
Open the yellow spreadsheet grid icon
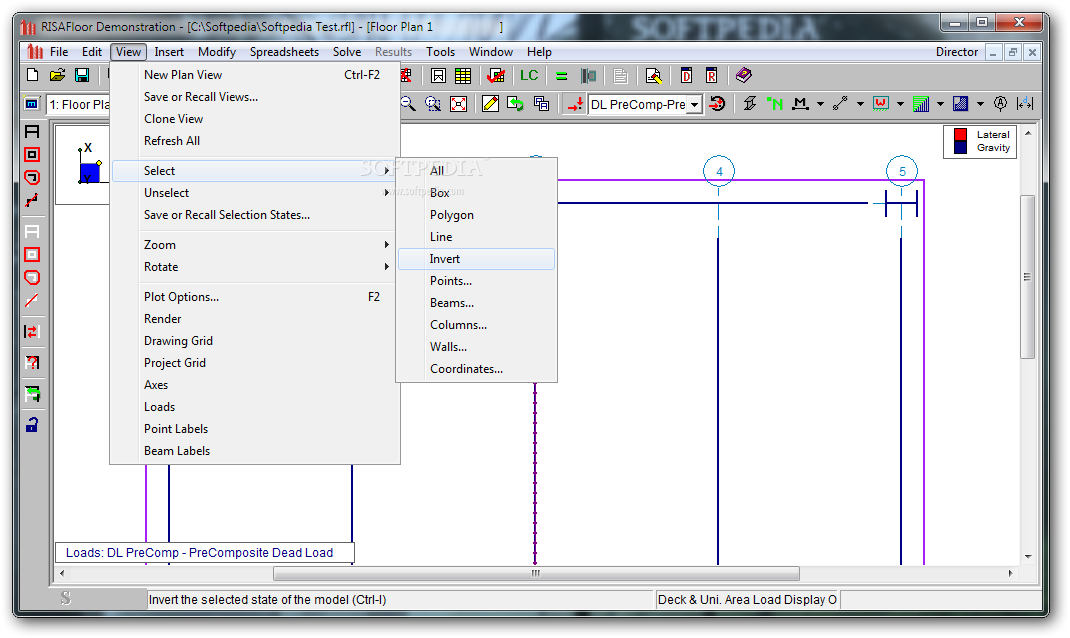click(463, 76)
